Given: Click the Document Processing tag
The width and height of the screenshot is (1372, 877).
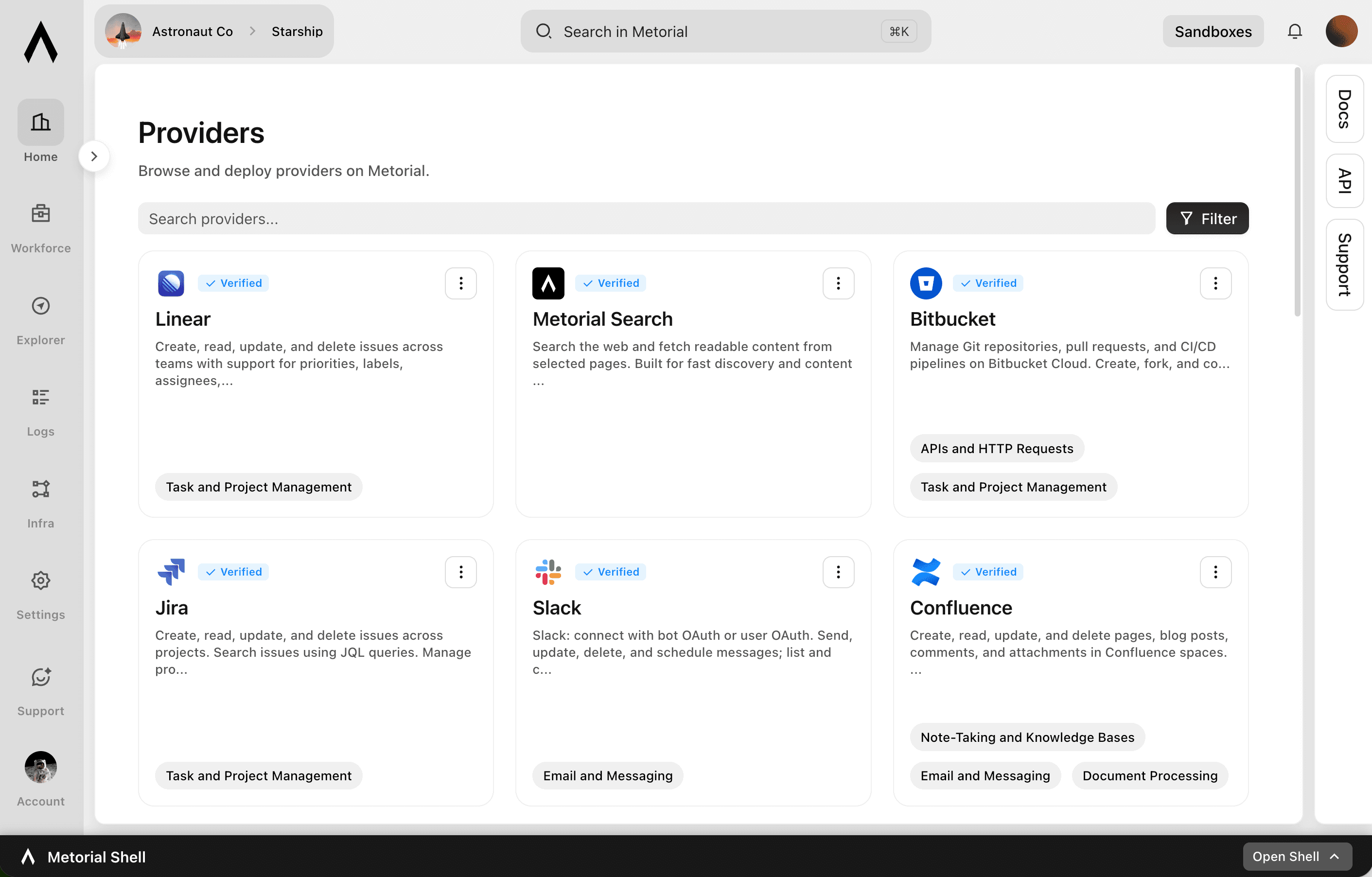Looking at the screenshot, I should click(x=1150, y=775).
